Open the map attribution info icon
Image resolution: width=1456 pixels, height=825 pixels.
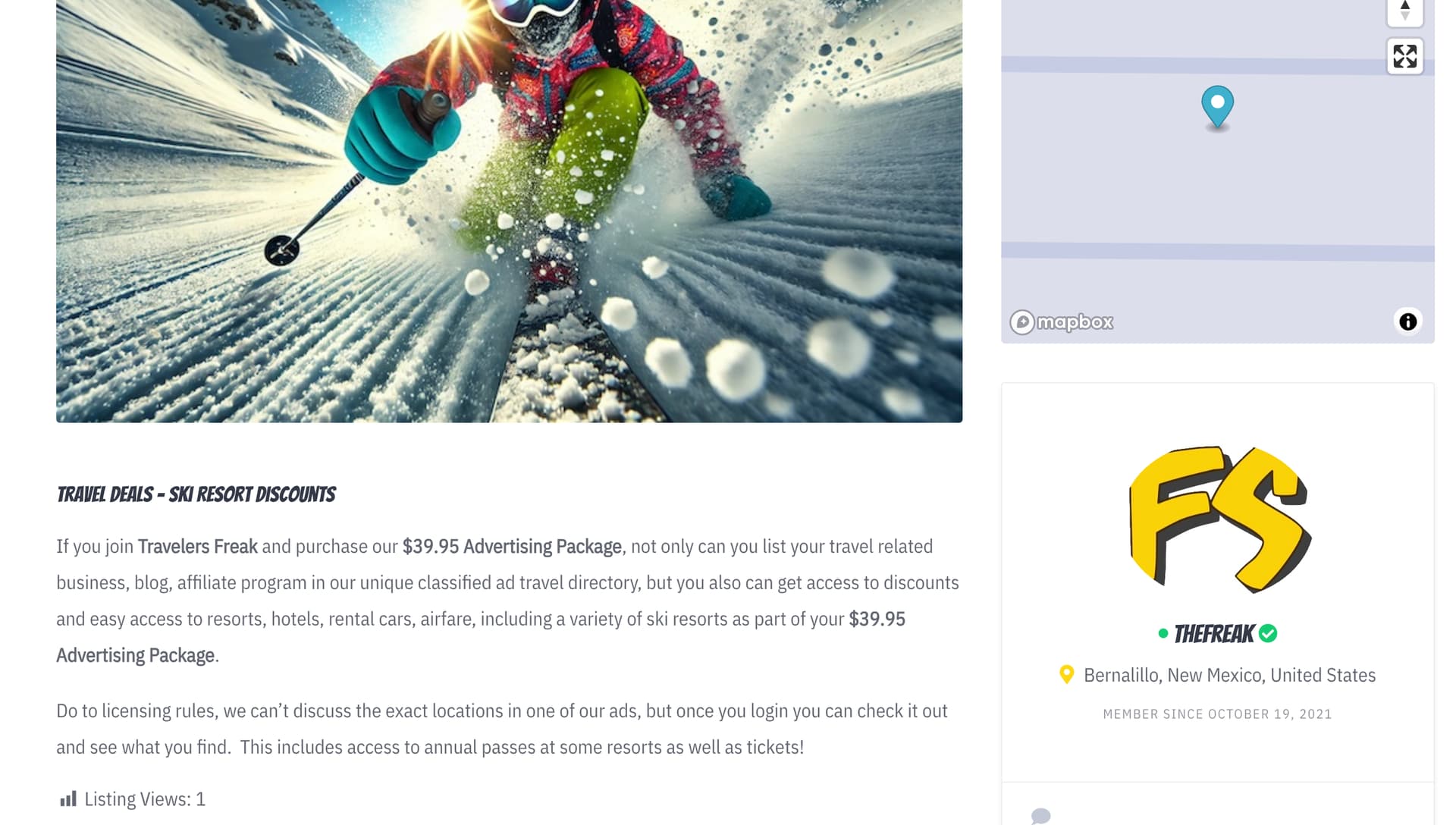pyautogui.click(x=1407, y=322)
